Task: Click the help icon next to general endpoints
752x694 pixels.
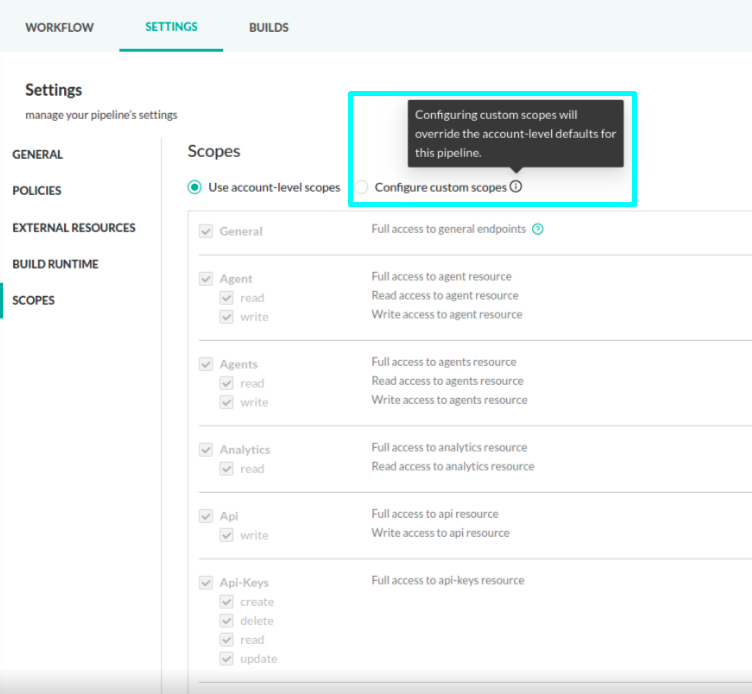Action: 538,229
